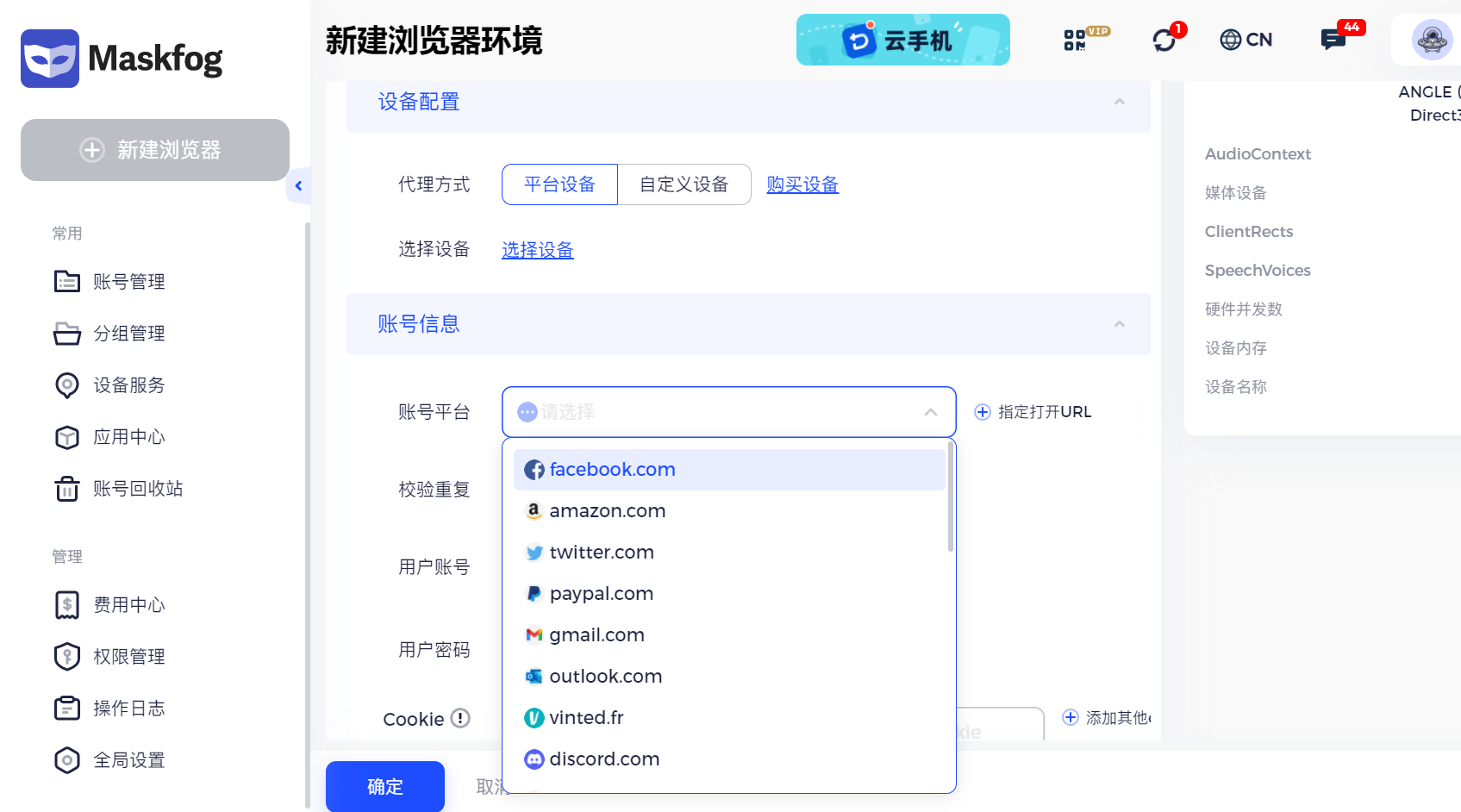Choose outlook.com from the platform list
The image size is (1461, 812).
(729, 677)
